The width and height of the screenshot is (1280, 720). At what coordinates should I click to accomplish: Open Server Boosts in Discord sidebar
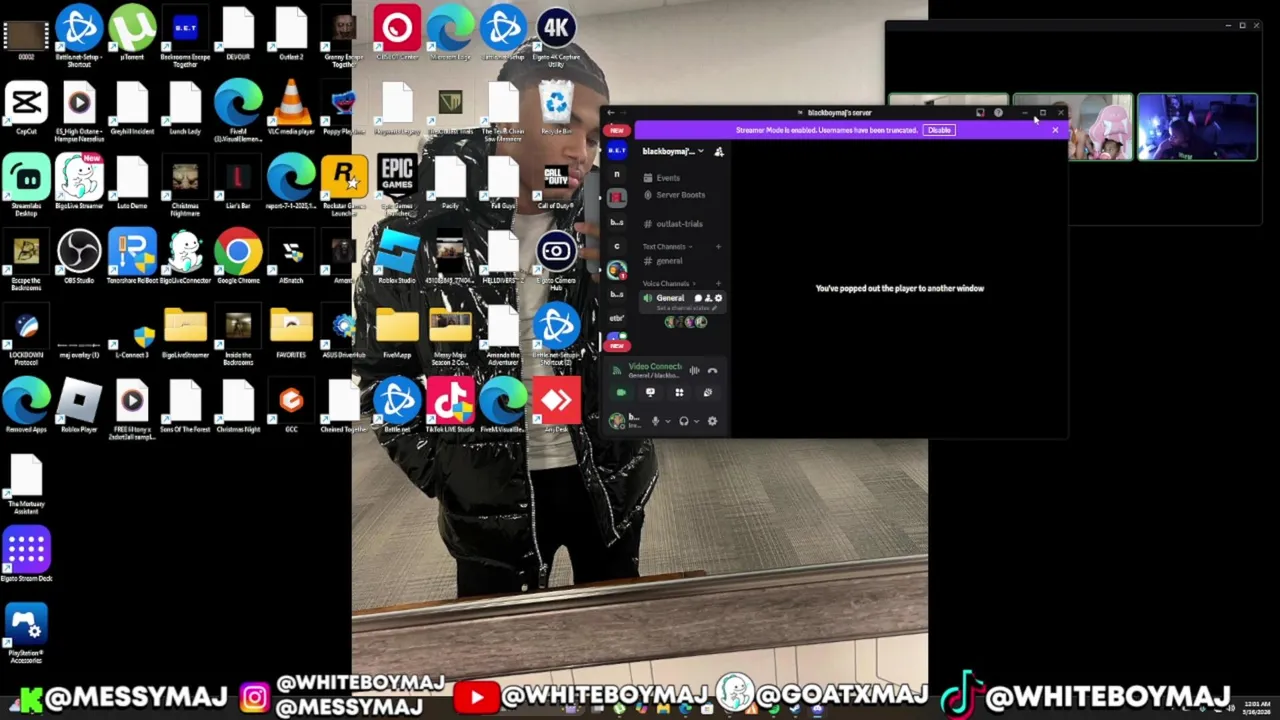click(675, 195)
